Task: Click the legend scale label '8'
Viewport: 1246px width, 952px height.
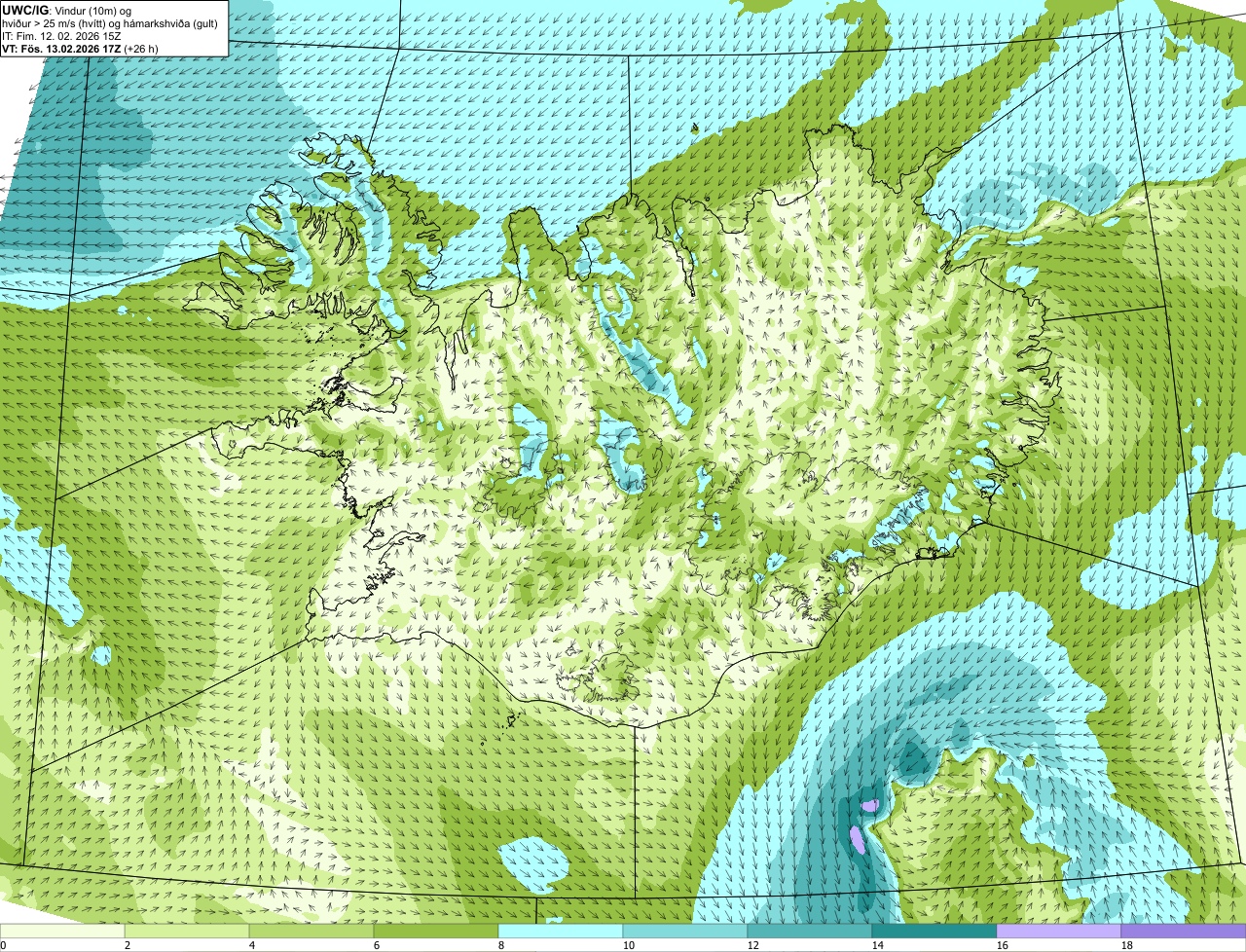Action: (x=501, y=945)
